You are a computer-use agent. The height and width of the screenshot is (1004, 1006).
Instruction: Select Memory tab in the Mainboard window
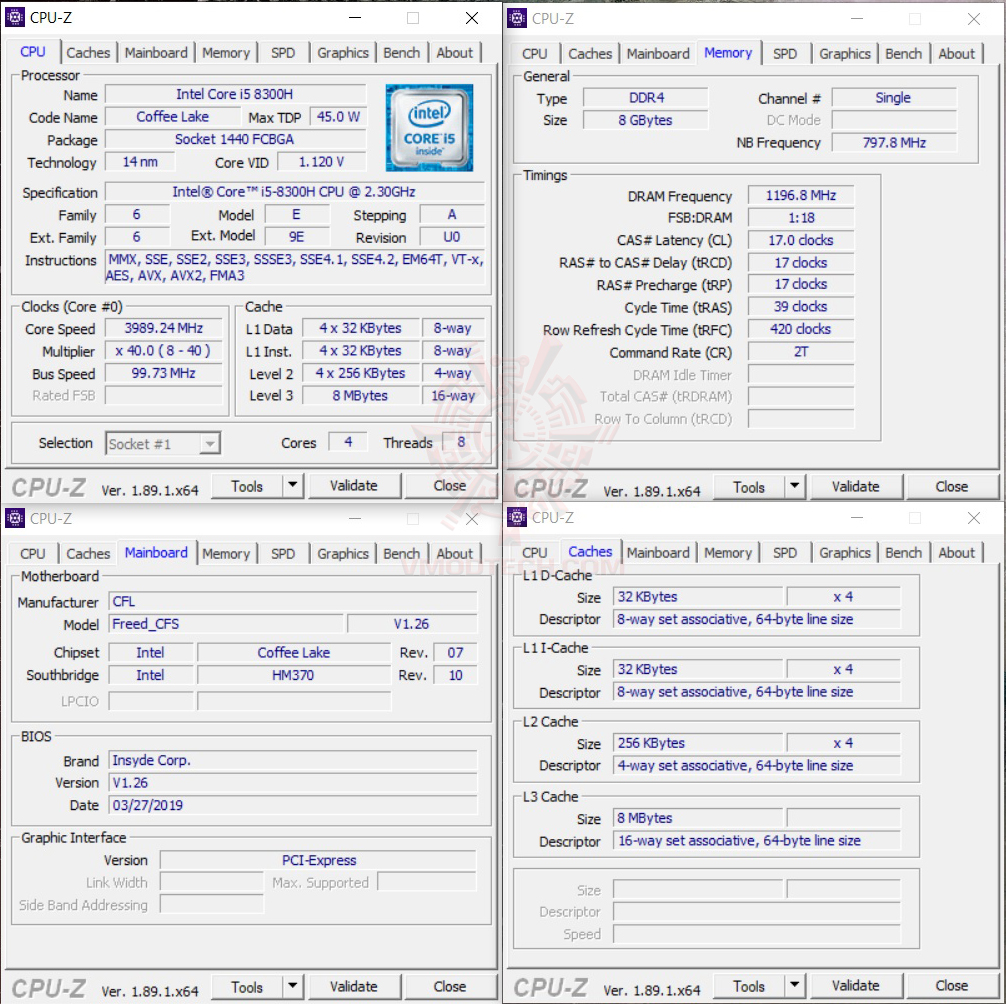226,554
